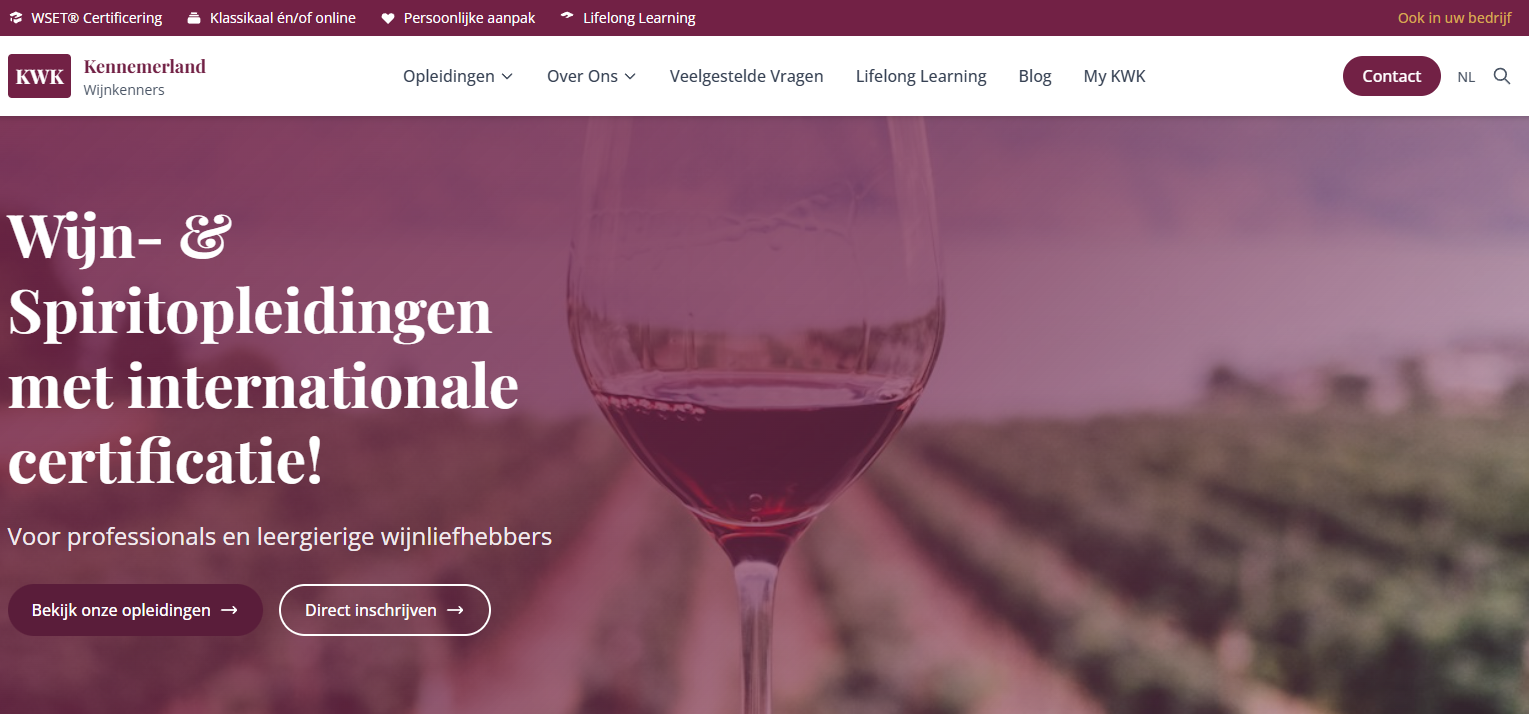Click the Contact button
Screen dimensions: 1529x714
click(x=1392, y=76)
